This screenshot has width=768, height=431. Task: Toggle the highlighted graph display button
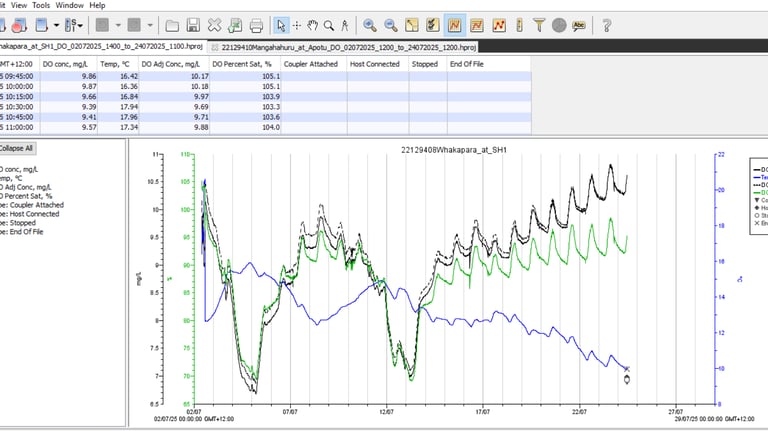click(x=455, y=25)
